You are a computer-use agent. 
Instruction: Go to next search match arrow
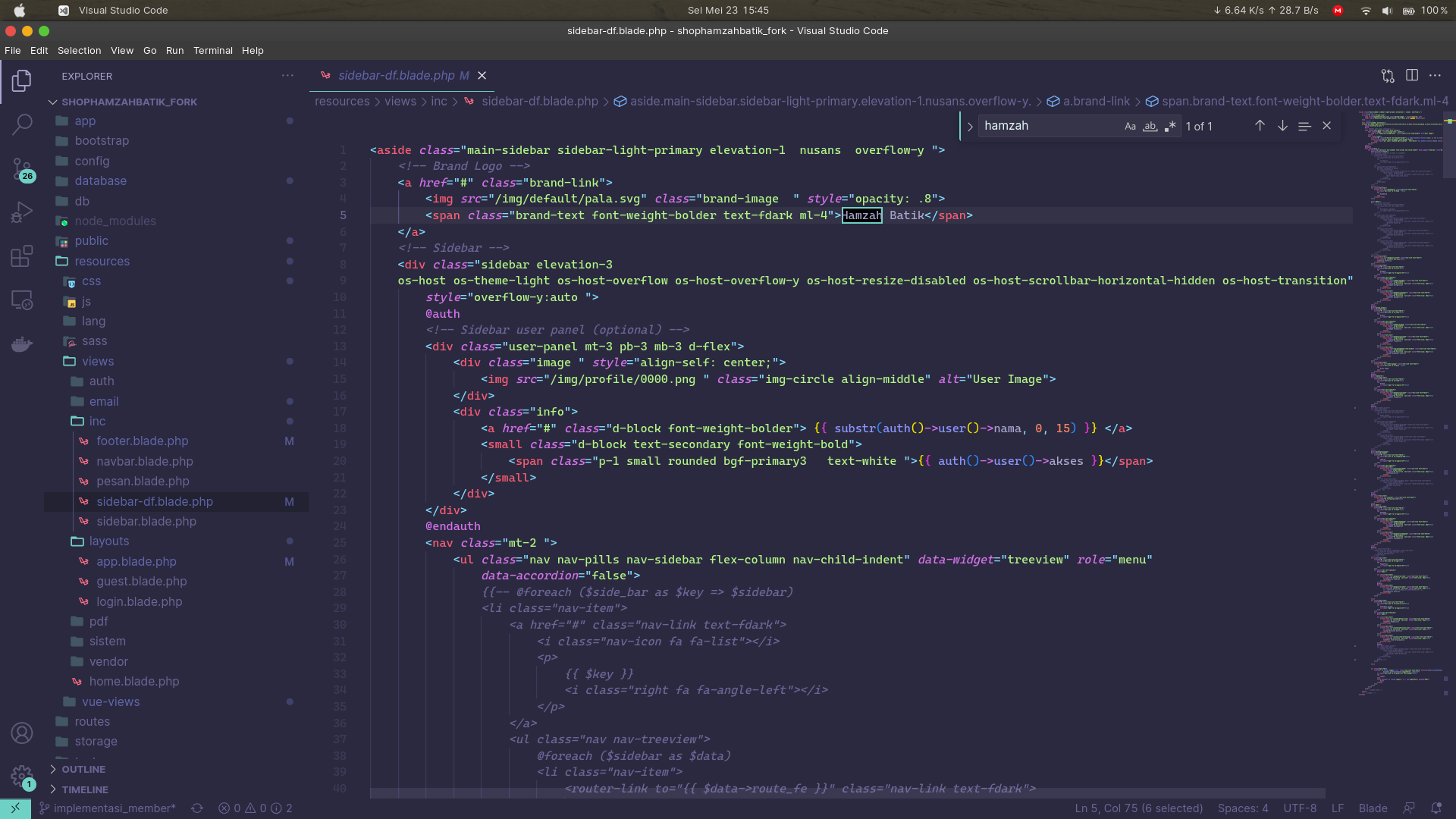pos(1282,126)
